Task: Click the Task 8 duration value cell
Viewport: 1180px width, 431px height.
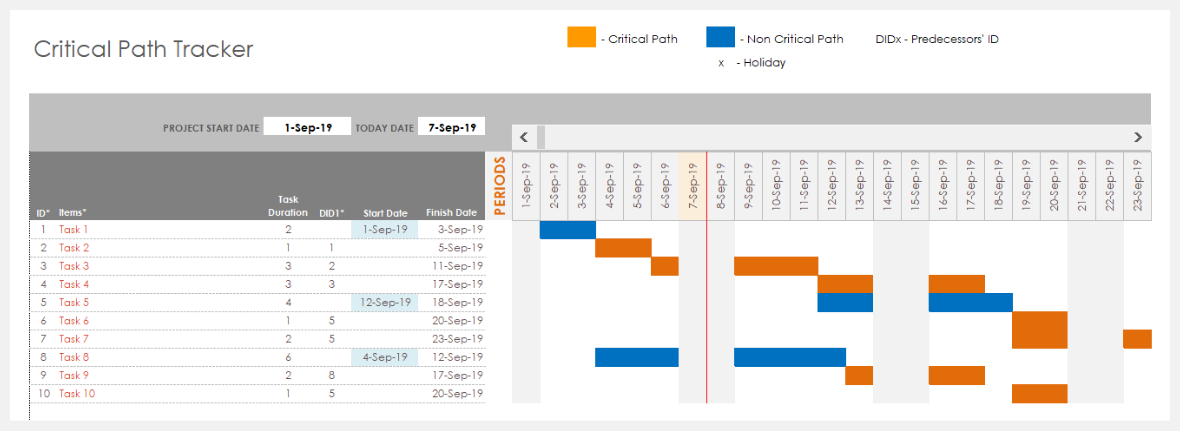Action: (x=288, y=357)
